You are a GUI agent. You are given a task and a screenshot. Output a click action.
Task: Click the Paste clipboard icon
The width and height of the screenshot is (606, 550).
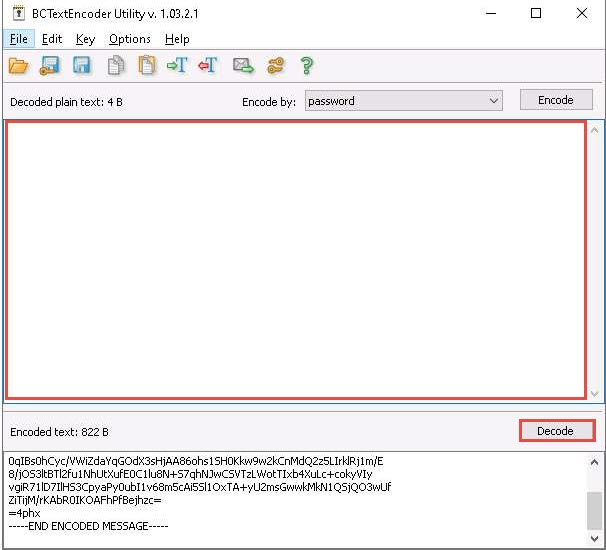tap(147, 66)
